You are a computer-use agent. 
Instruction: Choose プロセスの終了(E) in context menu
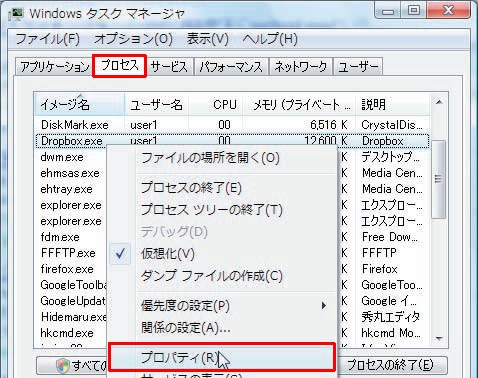191,188
